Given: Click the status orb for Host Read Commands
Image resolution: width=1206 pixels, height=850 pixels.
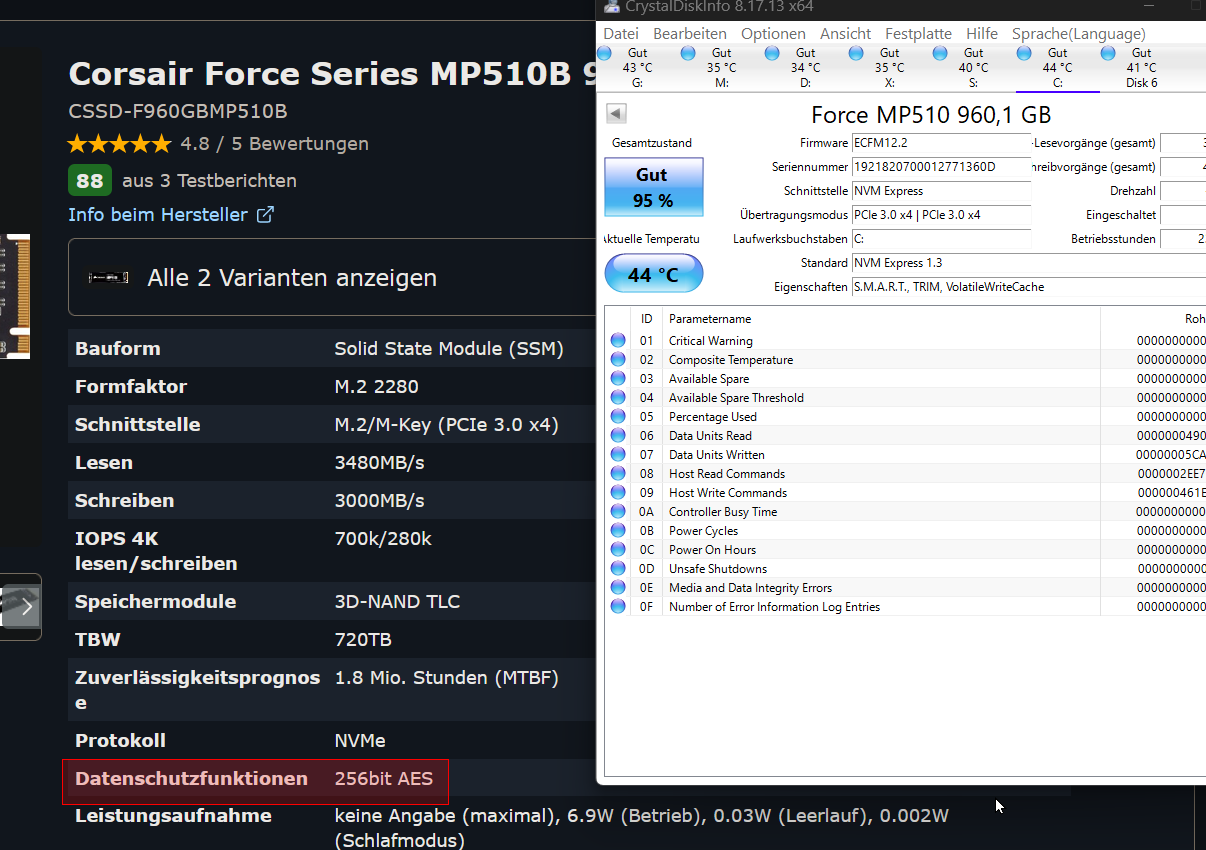Looking at the screenshot, I should pos(618,474).
